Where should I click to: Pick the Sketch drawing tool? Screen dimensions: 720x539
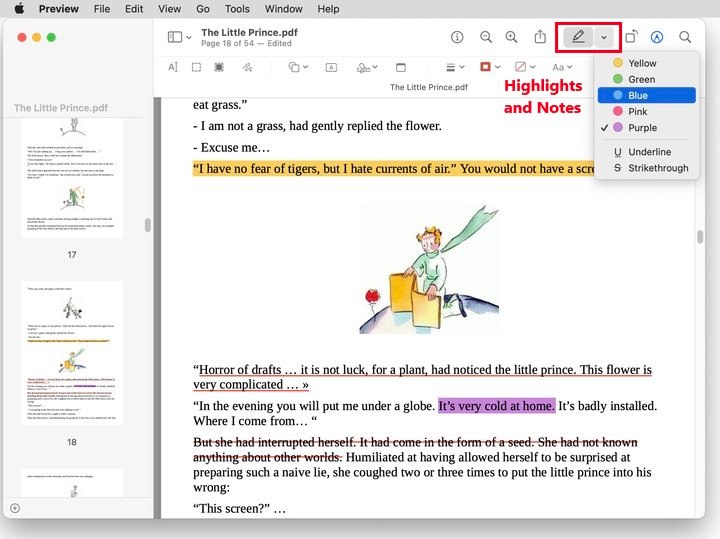pyautogui.click(x=247, y=67)
